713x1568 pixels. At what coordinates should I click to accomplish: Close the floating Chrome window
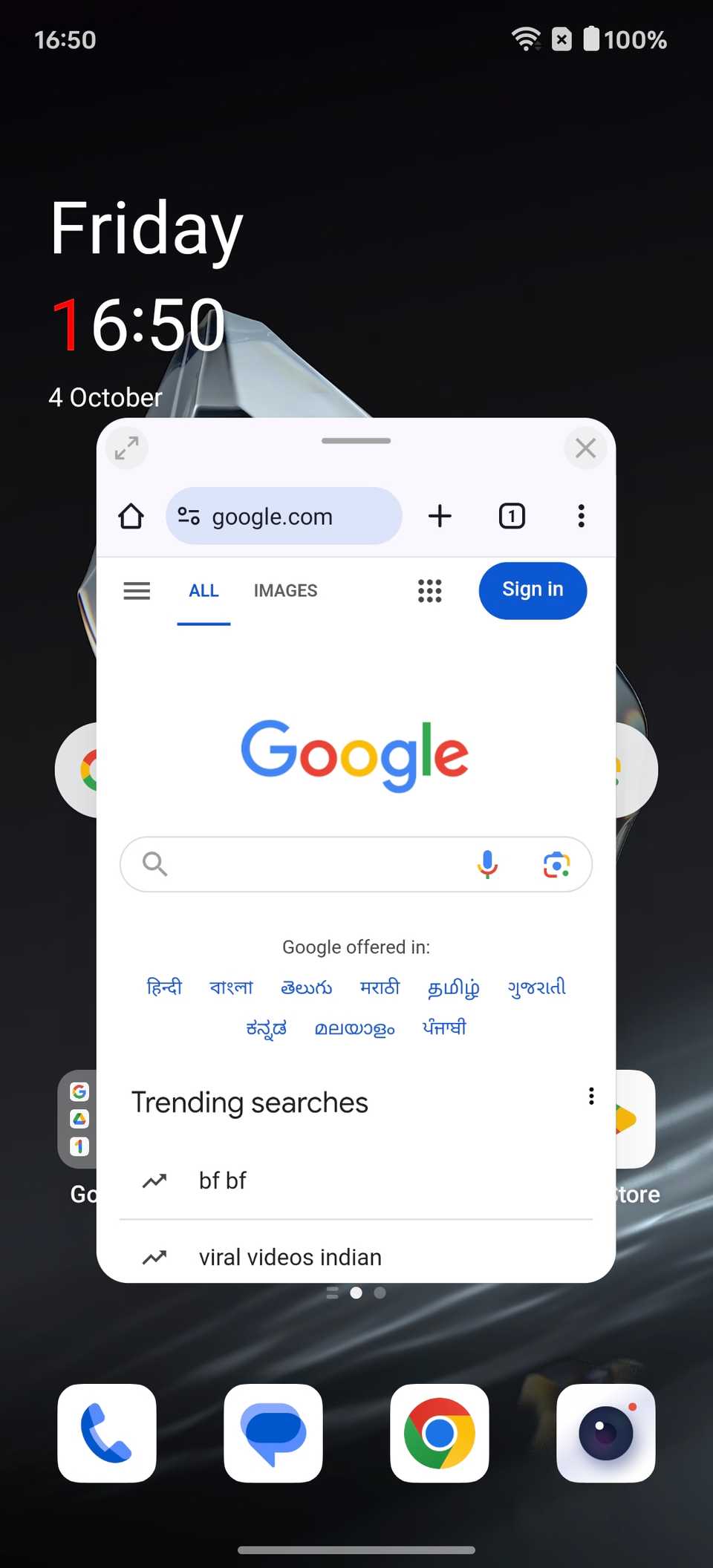click(586, 448)
